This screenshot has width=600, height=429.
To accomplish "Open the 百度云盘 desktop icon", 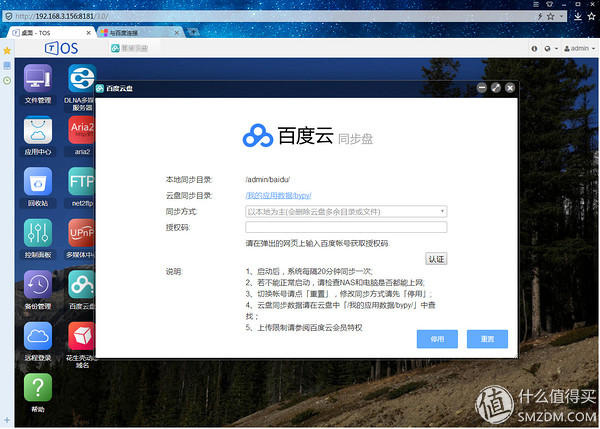I will tap(82, 284).
